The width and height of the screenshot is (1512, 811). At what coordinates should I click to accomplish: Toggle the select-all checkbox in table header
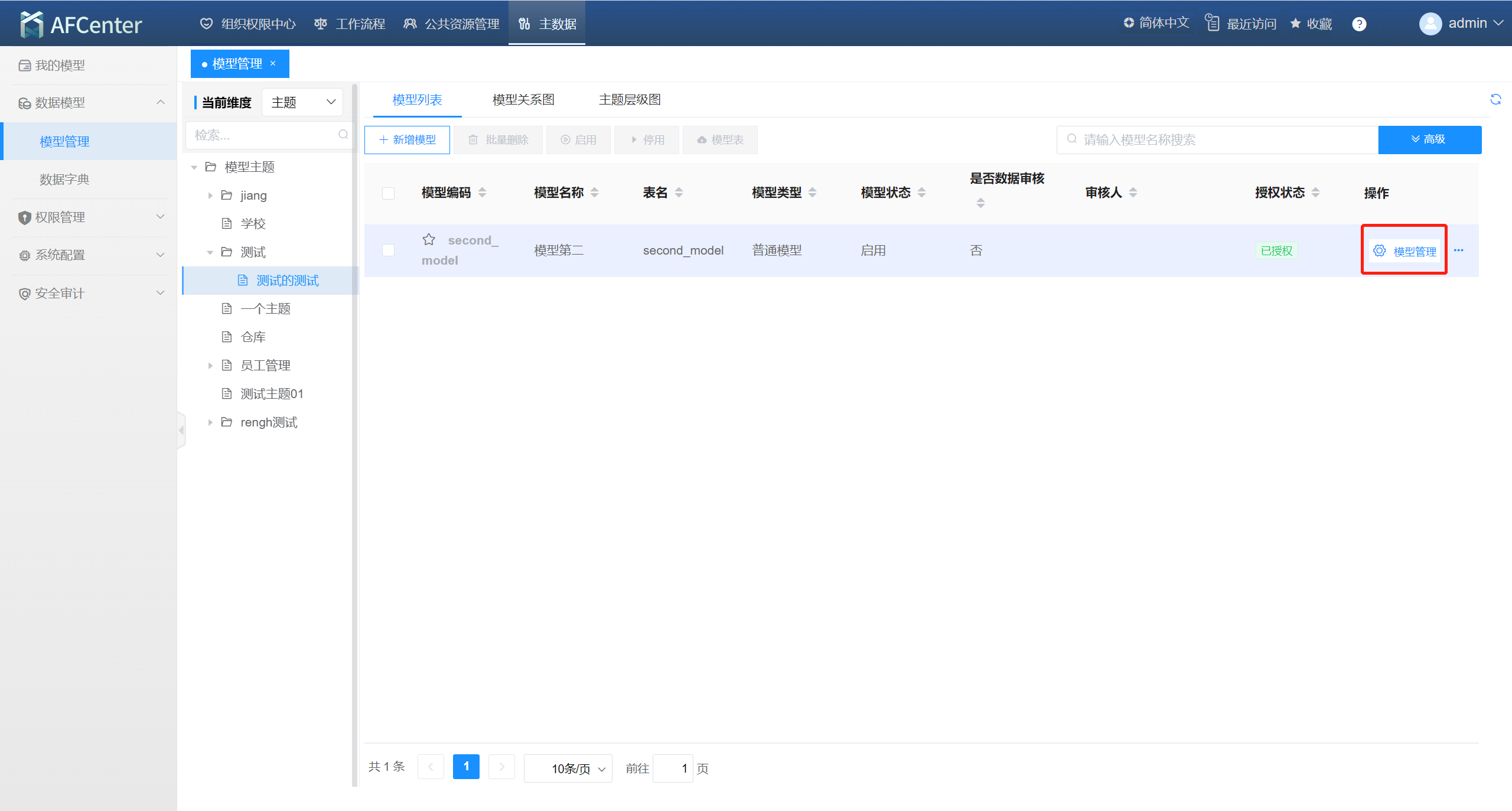(x=388, y=193)
